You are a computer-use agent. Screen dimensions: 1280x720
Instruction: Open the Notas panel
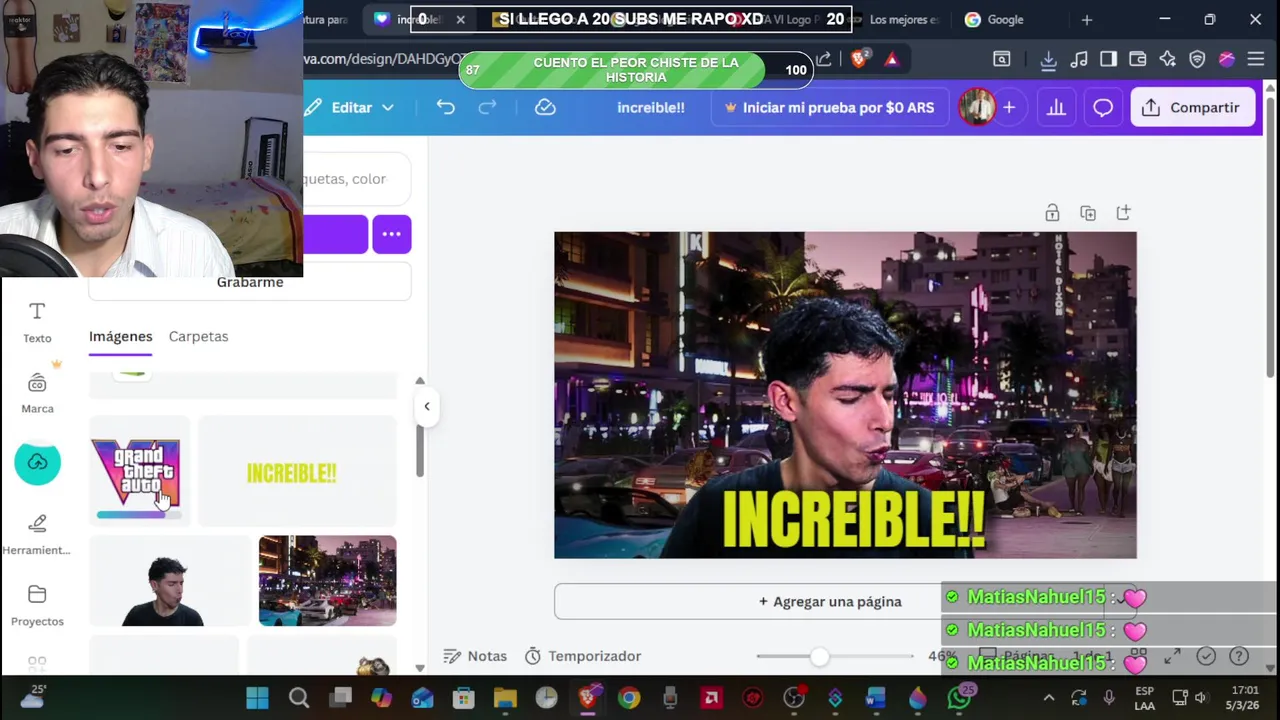coord(475,656)
